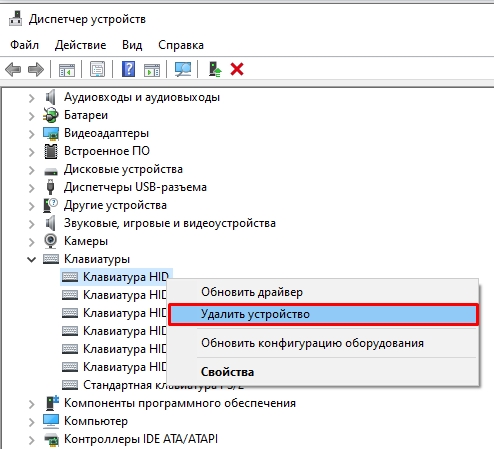Click the Forward arrow in the toolbar

click(x=36, y=70)
